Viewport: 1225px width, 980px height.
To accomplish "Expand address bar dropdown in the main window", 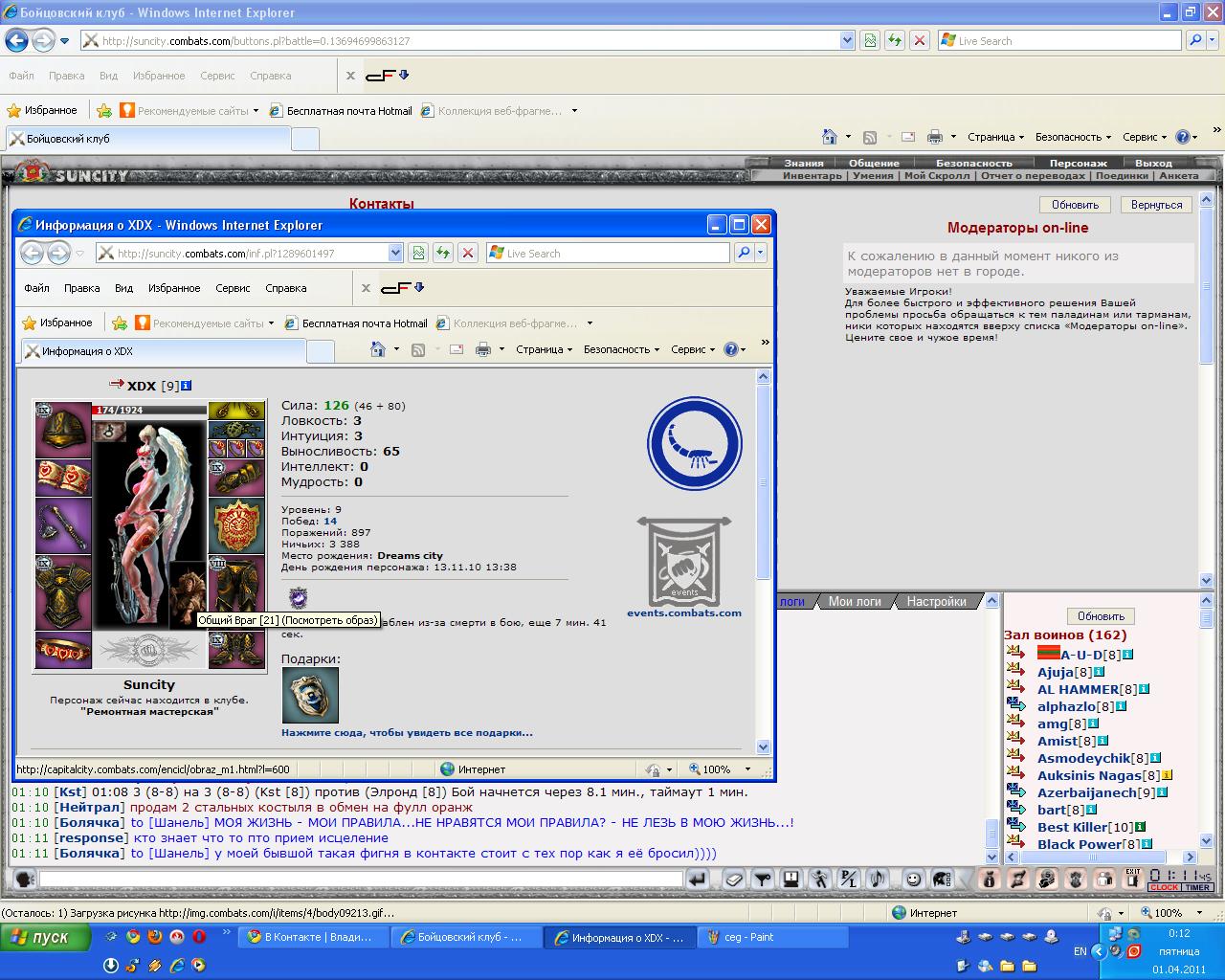I will tap(847, 40).
